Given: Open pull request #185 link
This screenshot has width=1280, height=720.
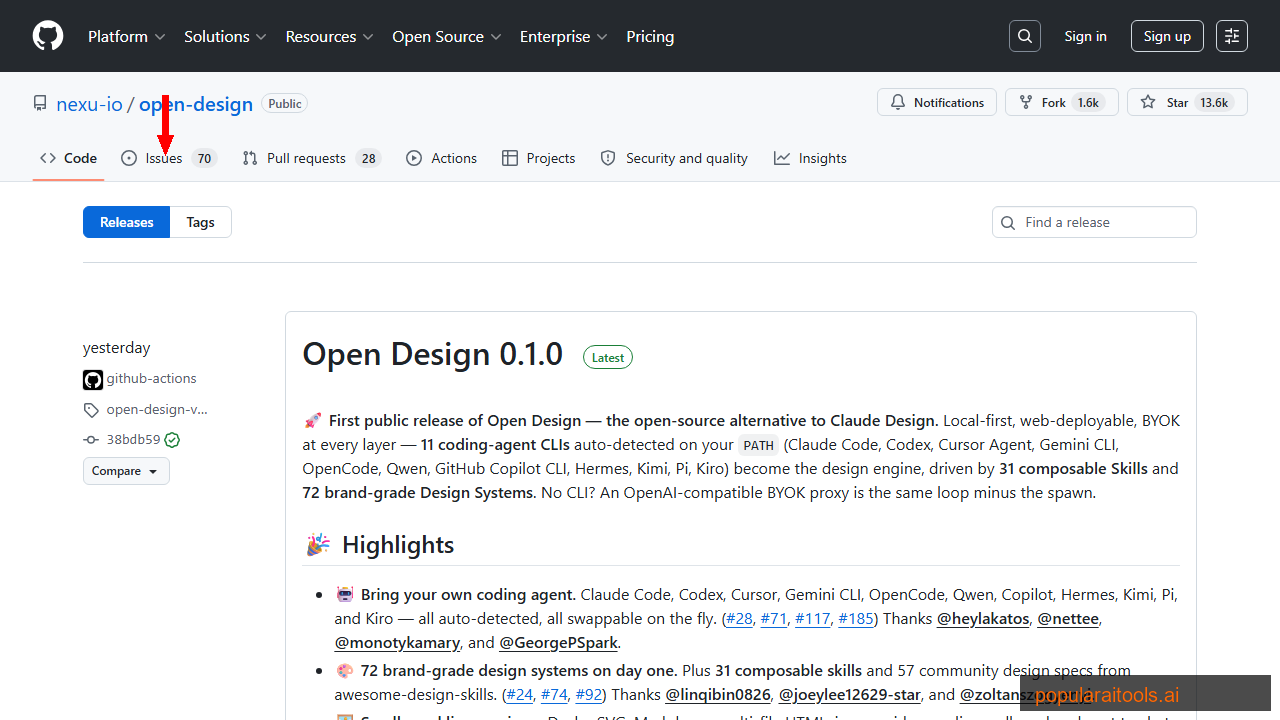Looking at the screenshot, I should 856,618.
